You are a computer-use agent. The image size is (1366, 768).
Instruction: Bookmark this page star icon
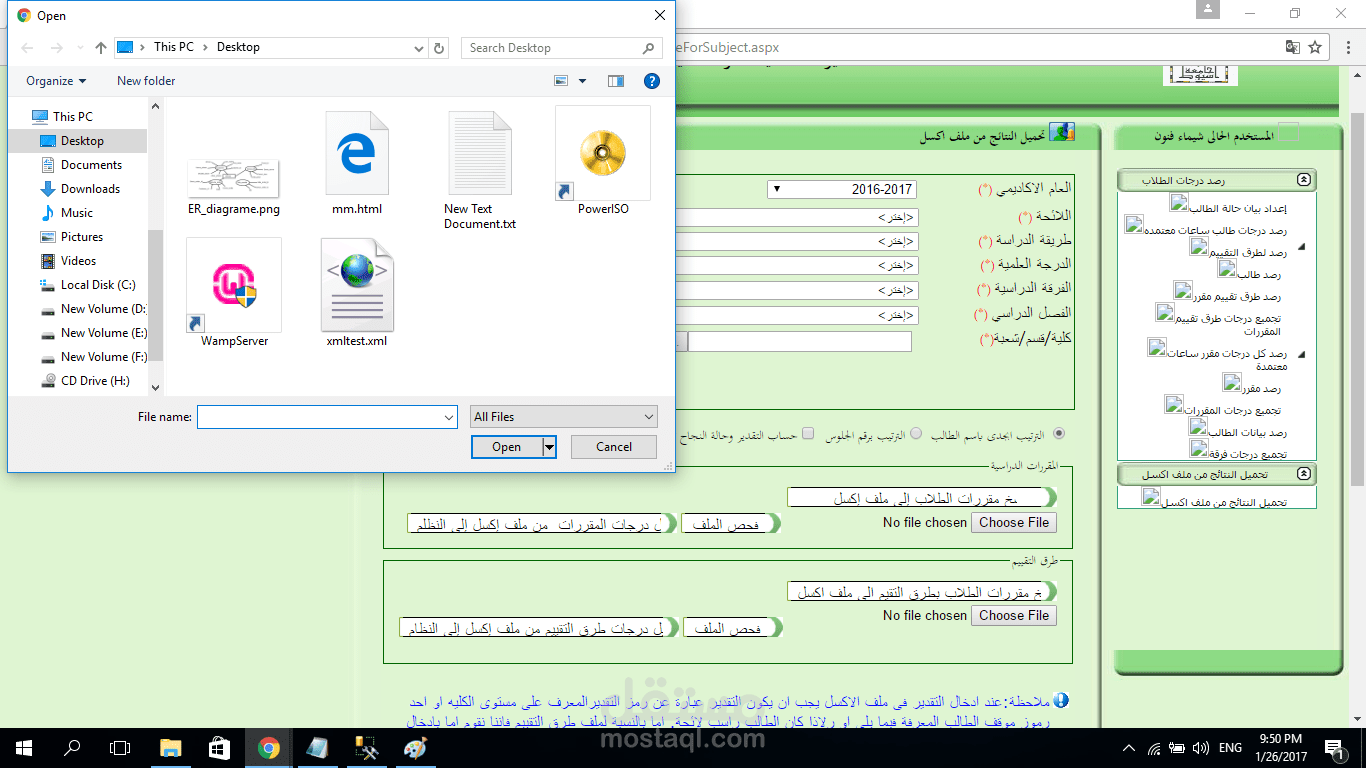1315,47
